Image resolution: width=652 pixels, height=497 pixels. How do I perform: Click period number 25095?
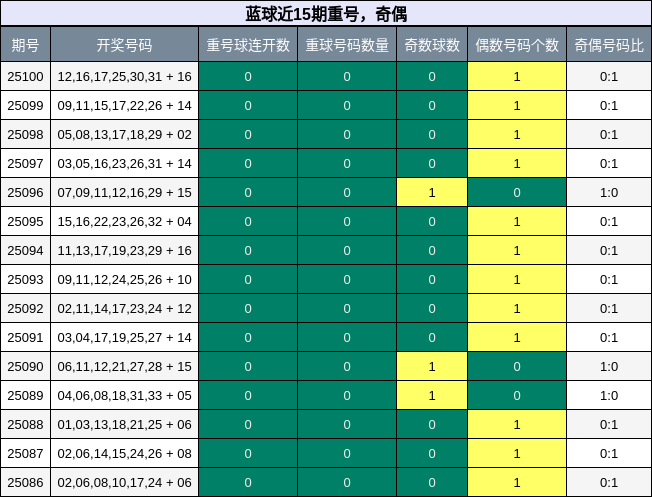(x=25, y=222)
